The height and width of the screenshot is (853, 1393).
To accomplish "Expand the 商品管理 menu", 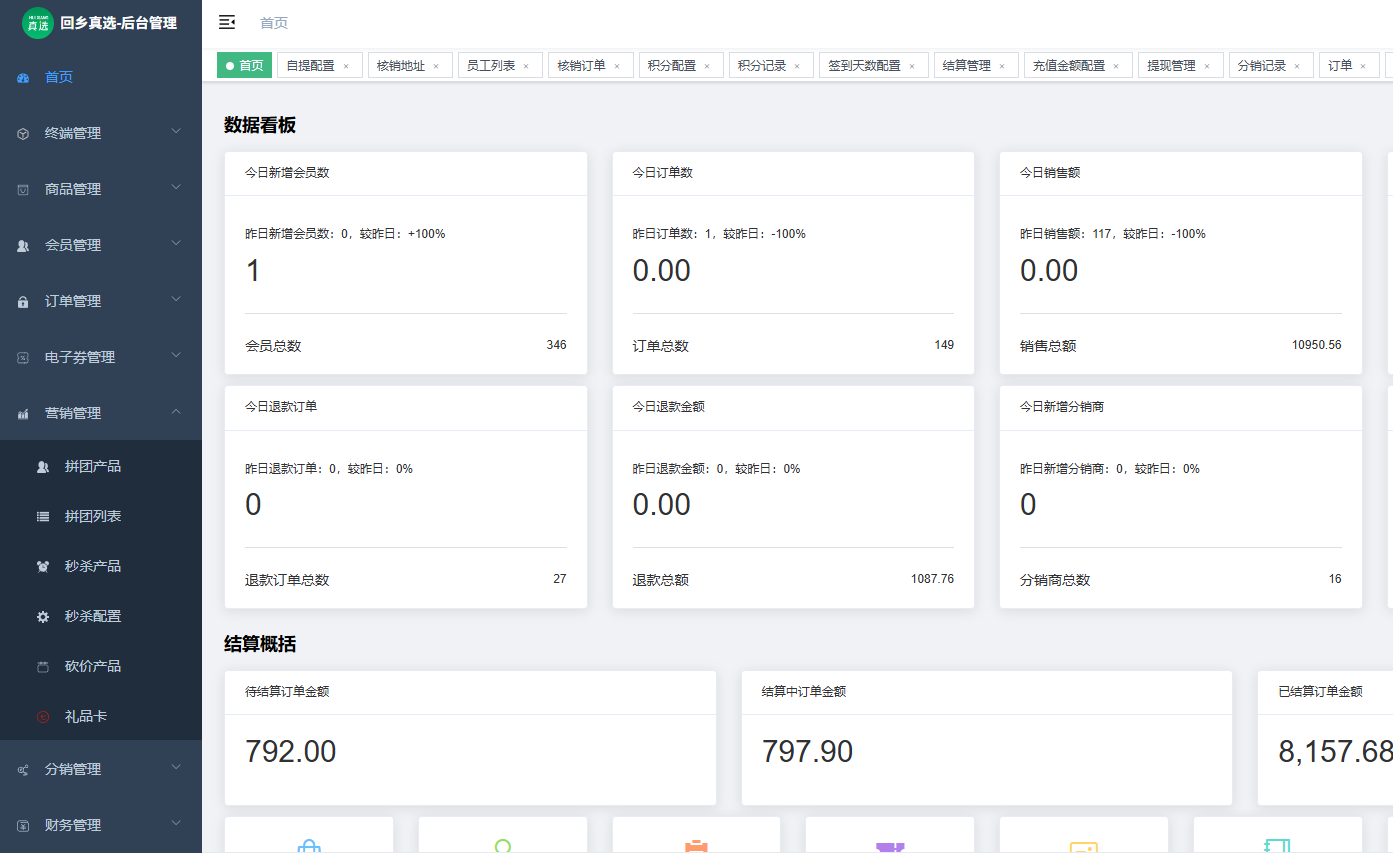I will tap(100, 189).
